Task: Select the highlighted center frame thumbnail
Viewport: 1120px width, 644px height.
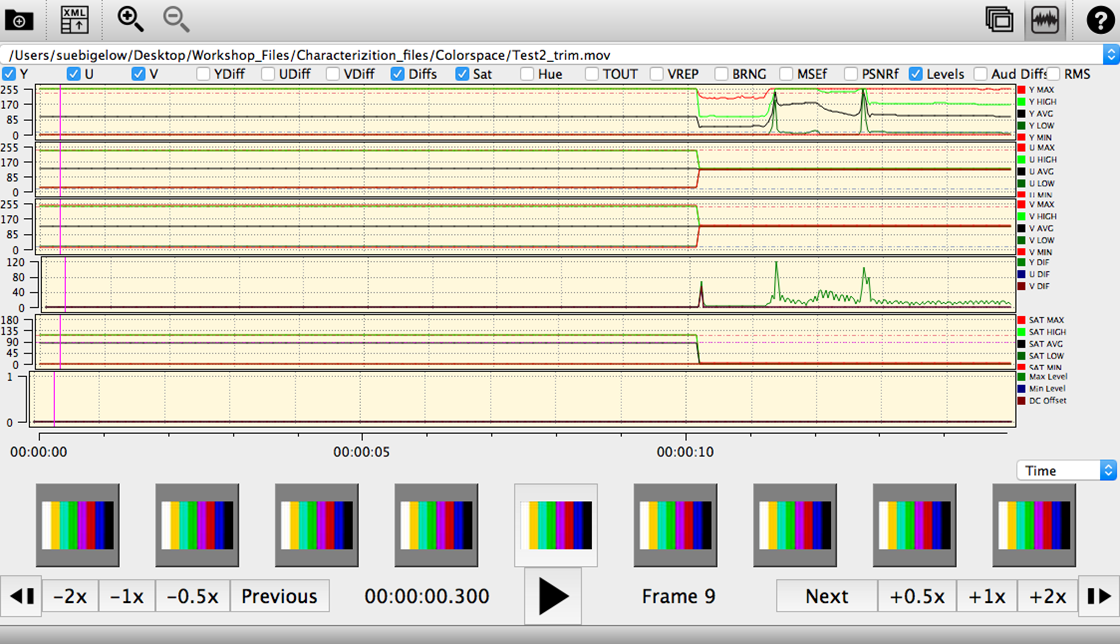Action: 556,525
